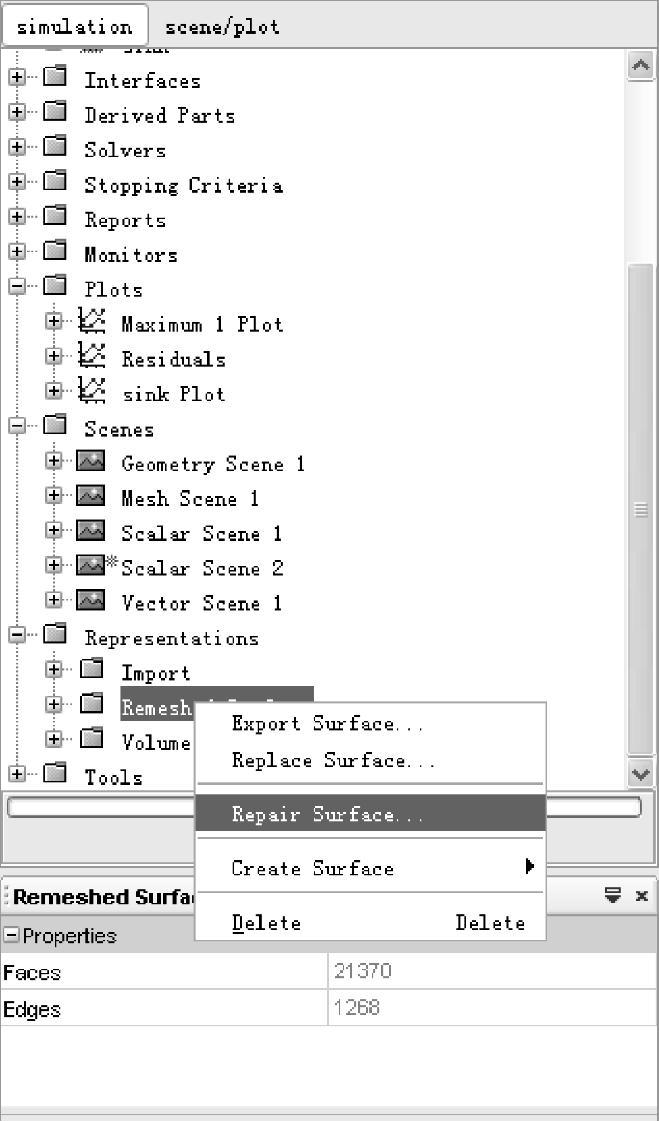This screenshot has height=1121, width=659.
Task: Click the Solvers folder icon
Action: (x=55, y=147)
